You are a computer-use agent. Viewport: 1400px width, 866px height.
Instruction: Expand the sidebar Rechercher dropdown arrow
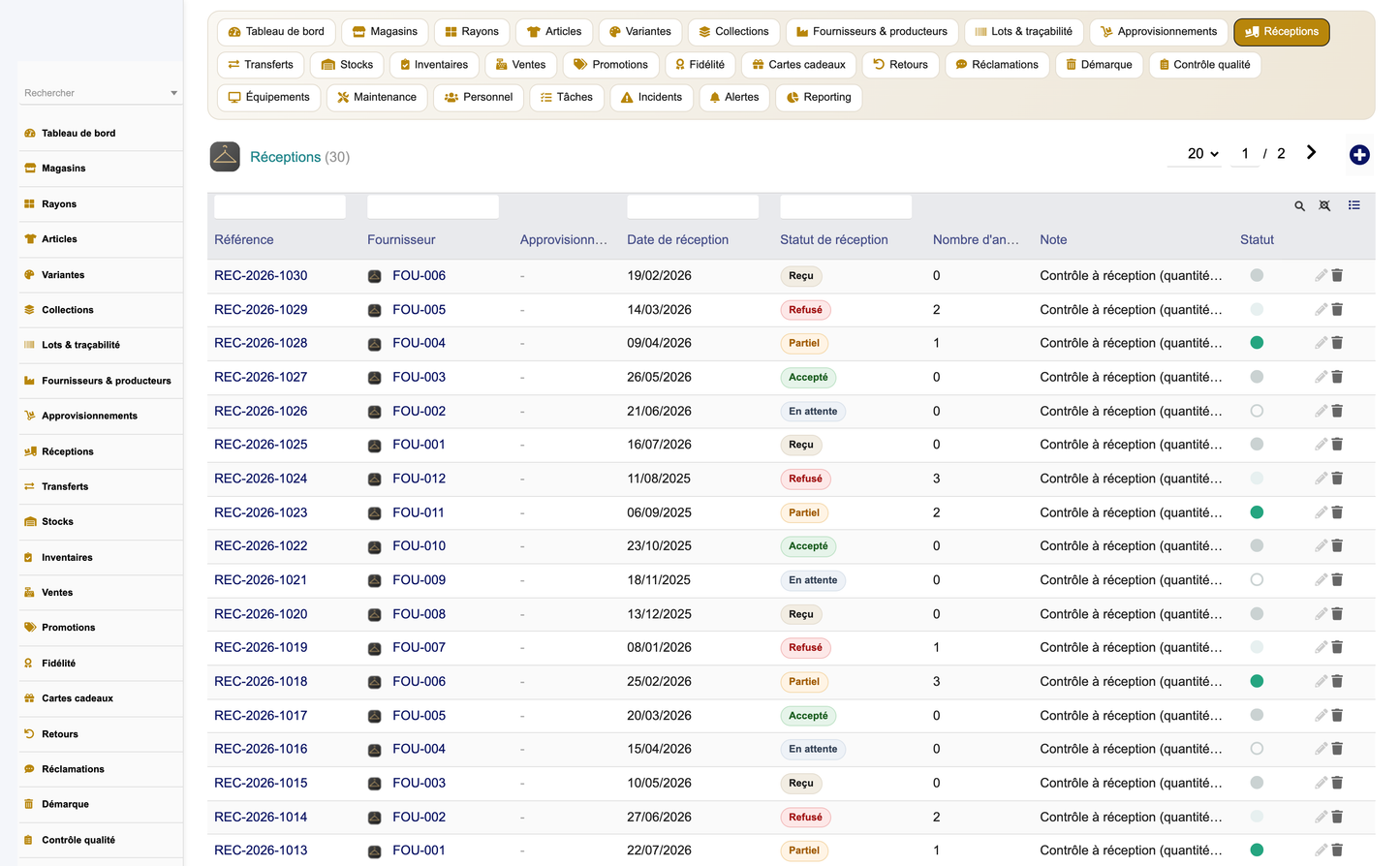(x=174, y=93)
